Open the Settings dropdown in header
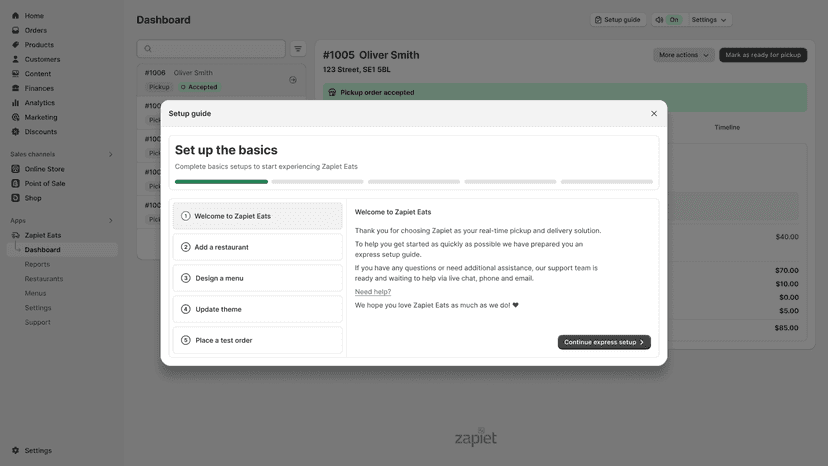The image size is (828, 466). coord(709,20)
